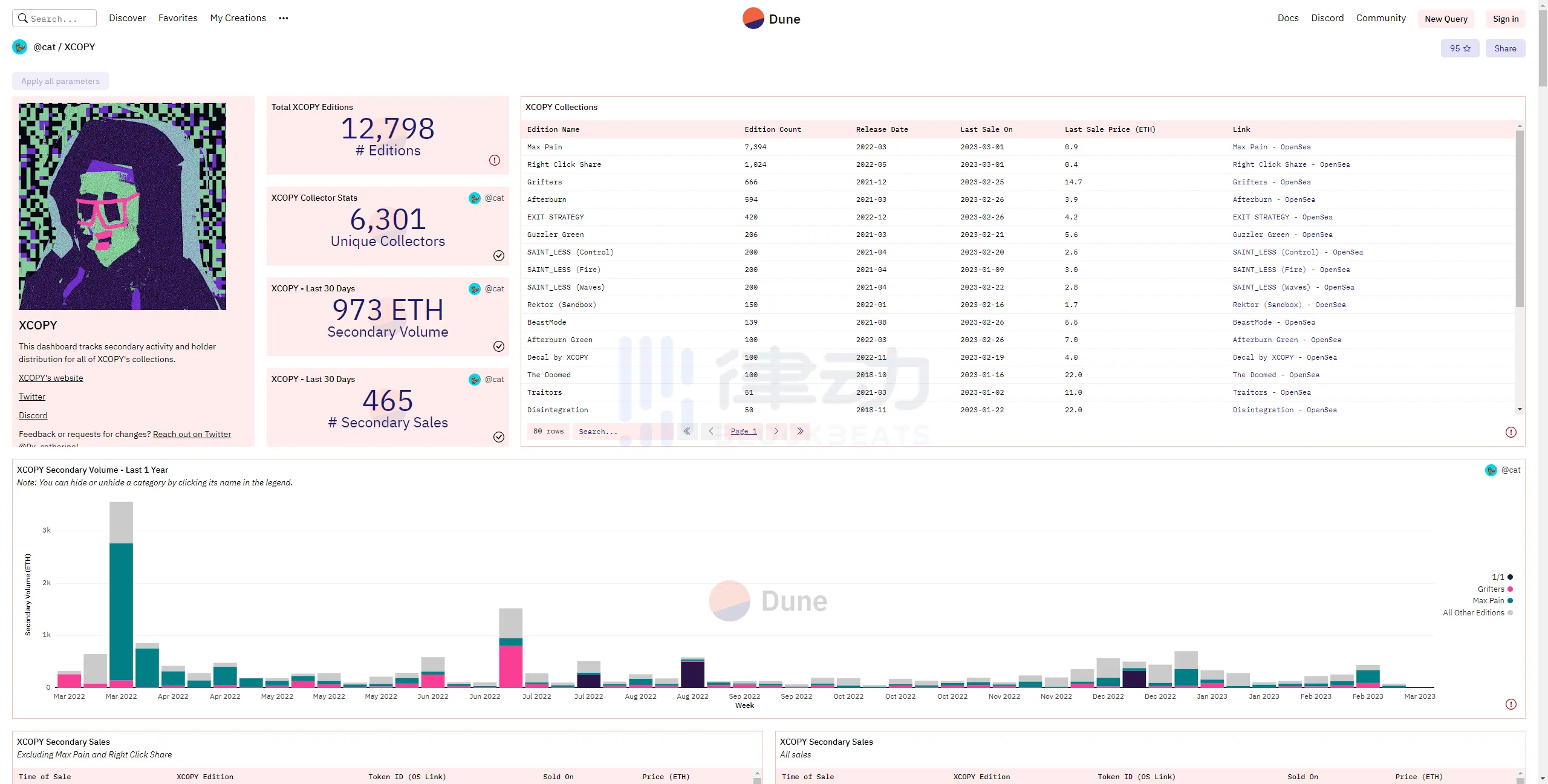Click checkmark icon on Unique Collectors card

(x=499, y=256)
